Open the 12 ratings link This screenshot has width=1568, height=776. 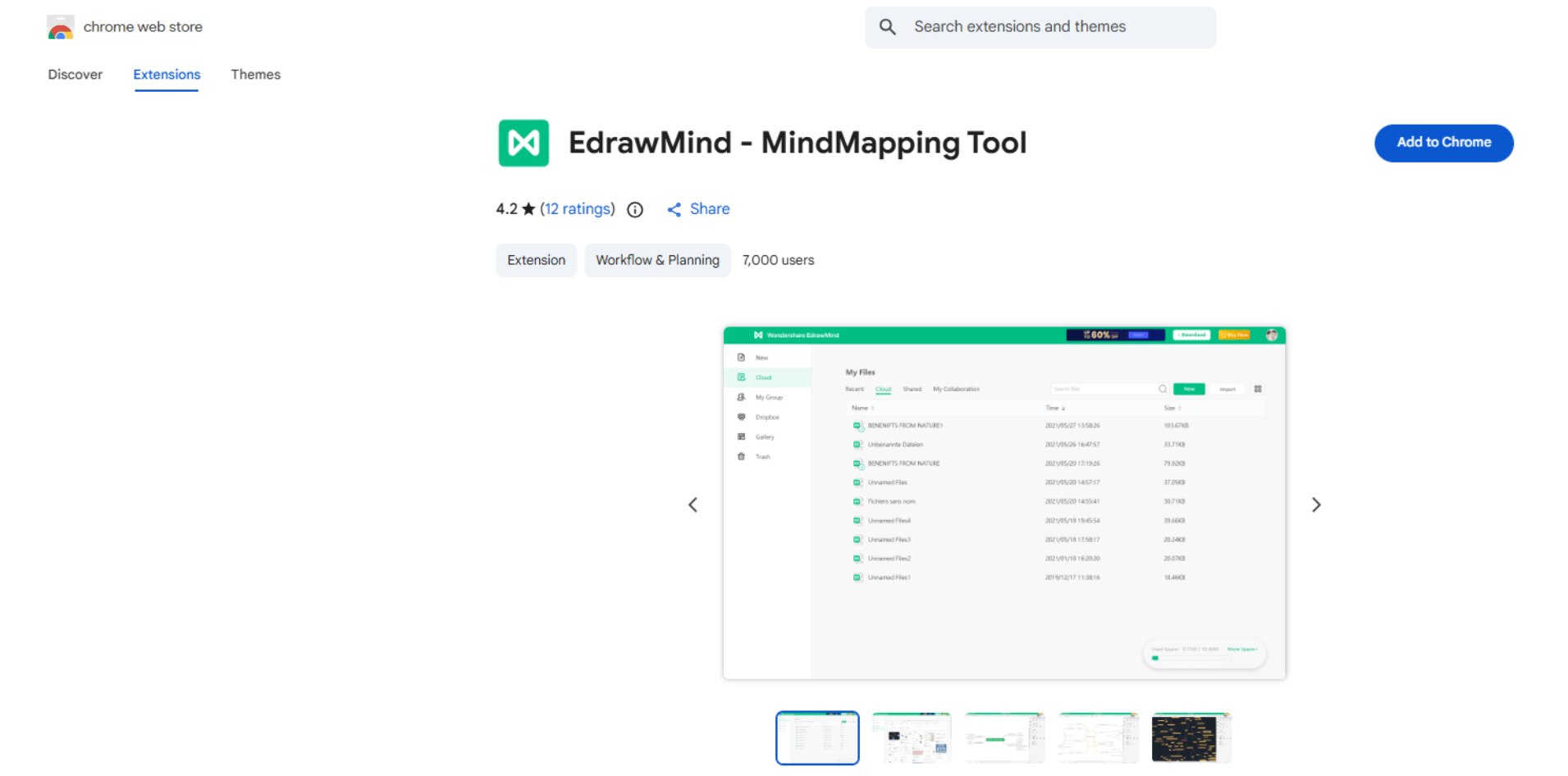click(577, 209)
